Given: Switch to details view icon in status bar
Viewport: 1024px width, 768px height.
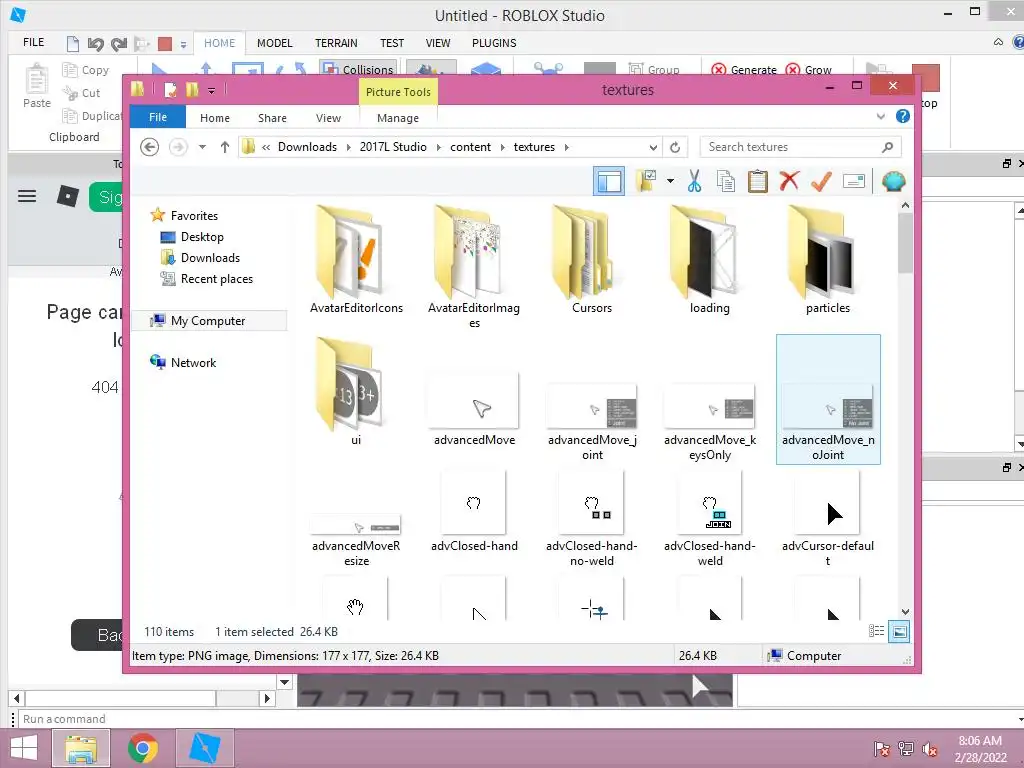Looking at the screenshot, I should (876, 631).
